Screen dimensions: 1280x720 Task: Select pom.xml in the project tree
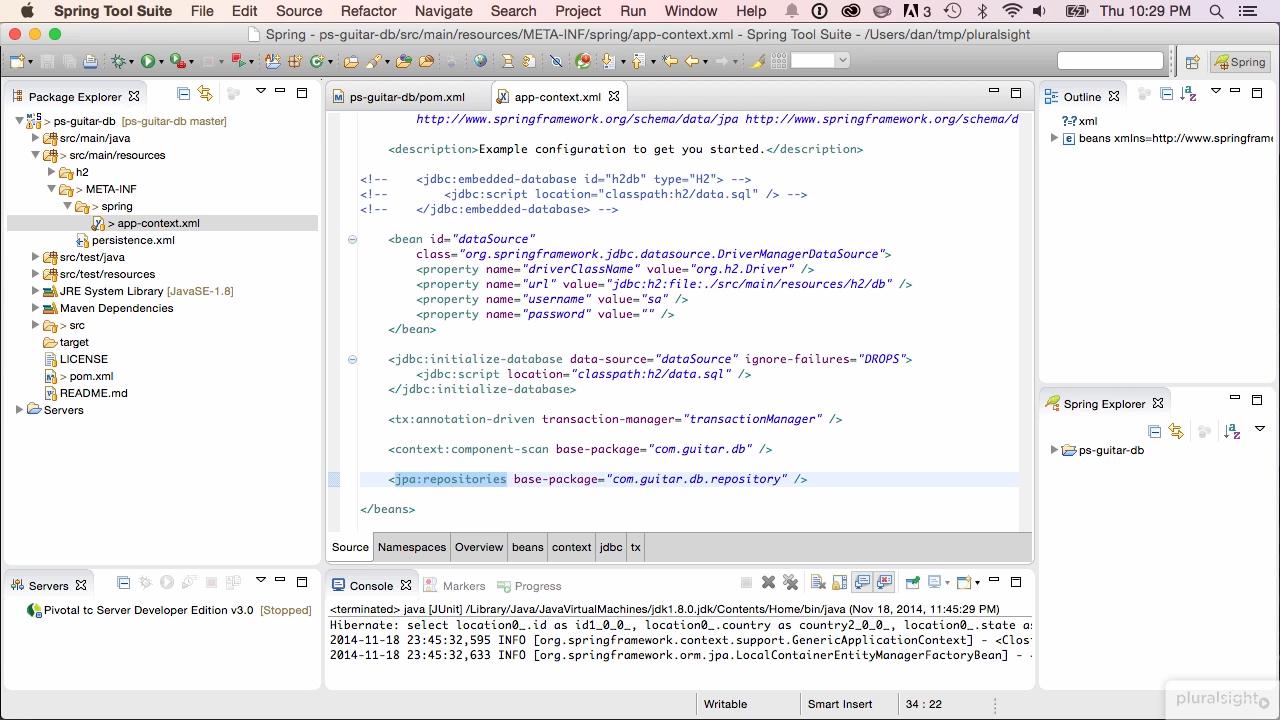pos(91,376)
